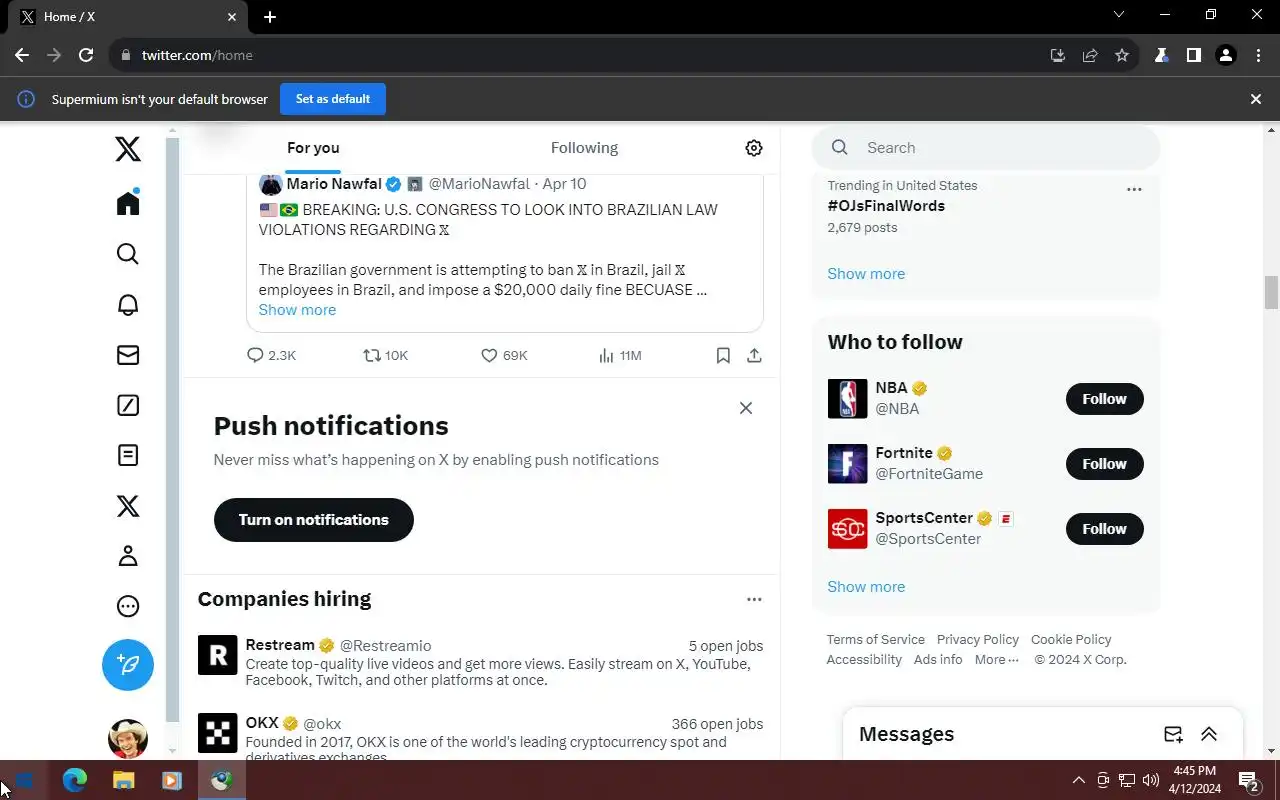View Restream's 5 open jobs
1280x800 pixels.
(x=726, y=646)
